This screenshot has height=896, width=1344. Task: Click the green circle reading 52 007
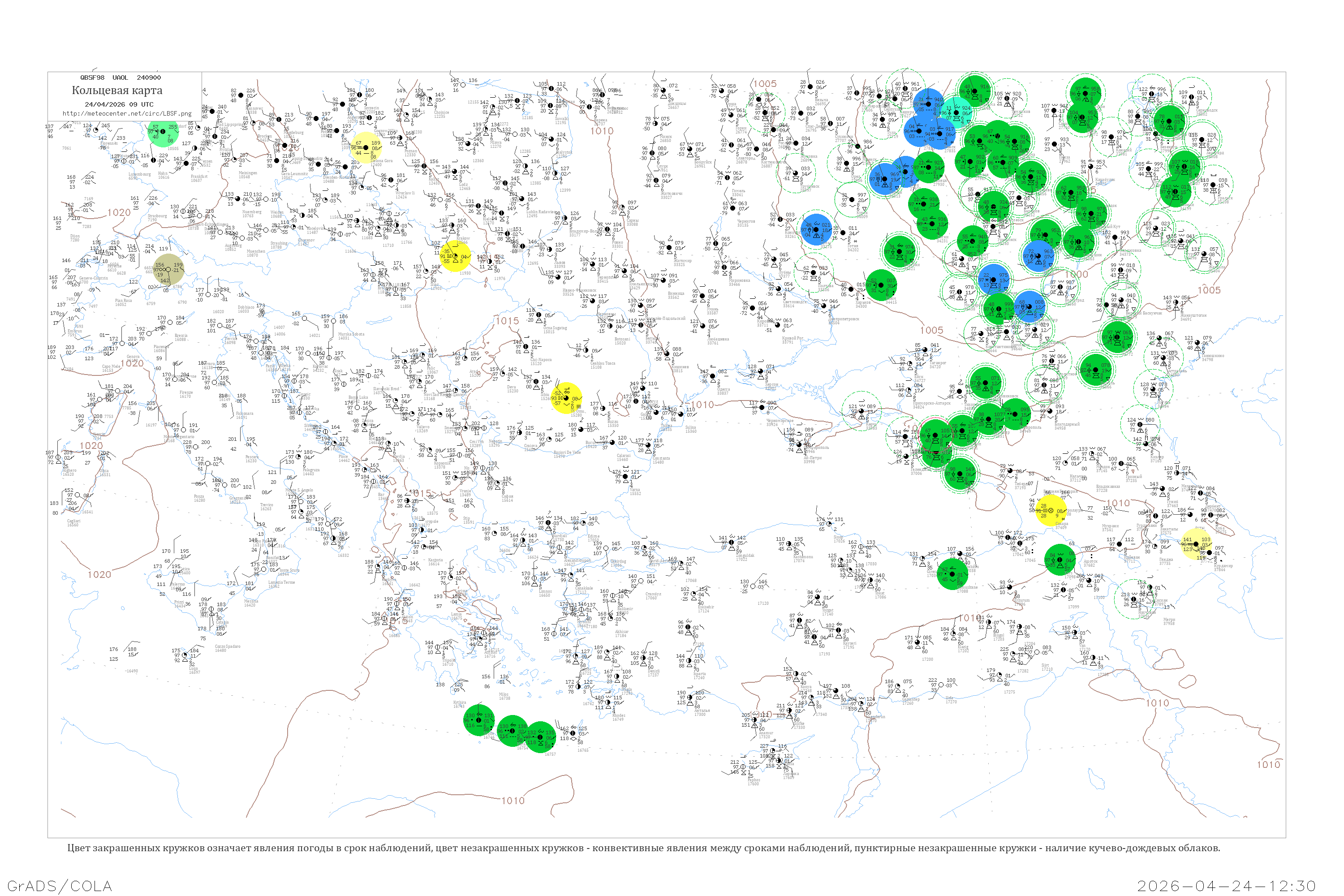[x=882, y=285]
